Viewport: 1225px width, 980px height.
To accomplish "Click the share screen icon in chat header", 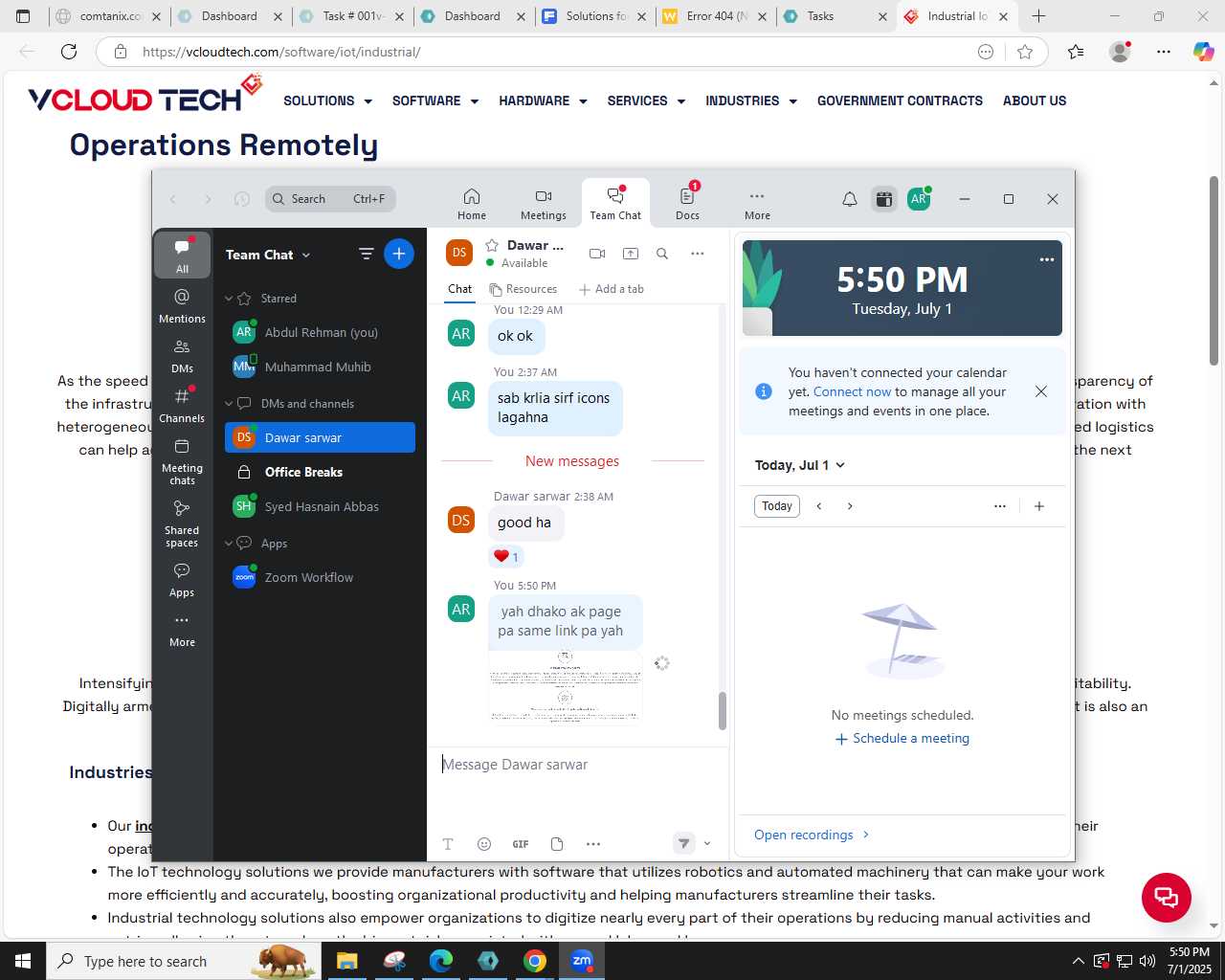I will [x=631, y=254].
